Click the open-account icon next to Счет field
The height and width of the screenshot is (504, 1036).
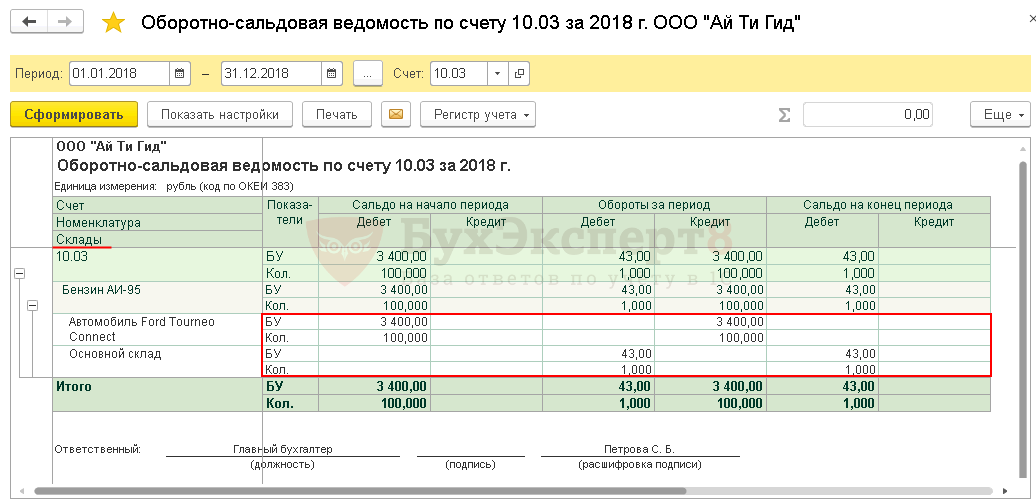518,74
